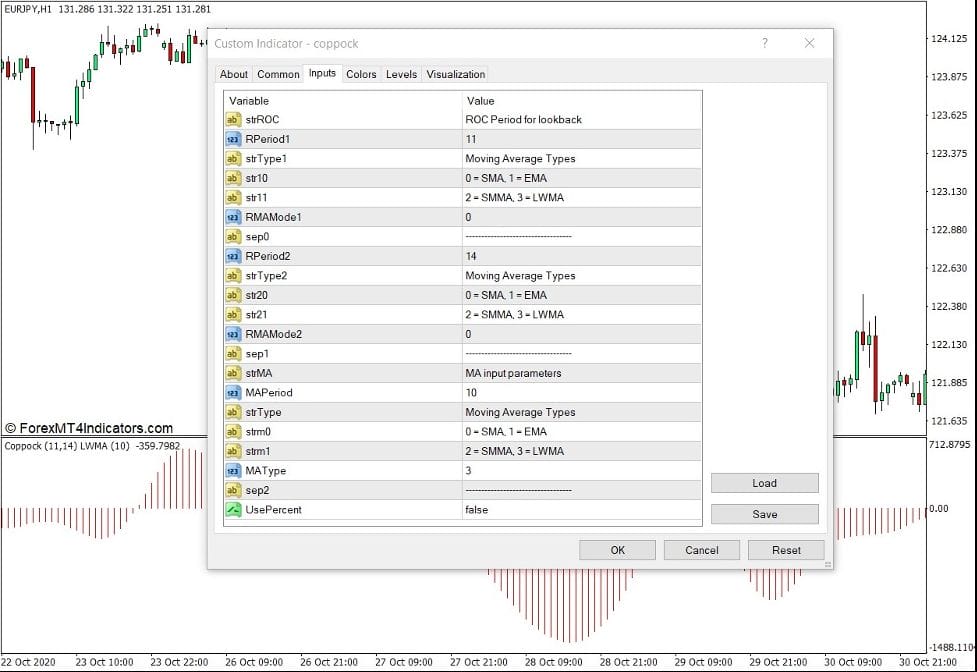977x672 pixels.
Task: Switch to the Colors tab
Action: (361, 74)
